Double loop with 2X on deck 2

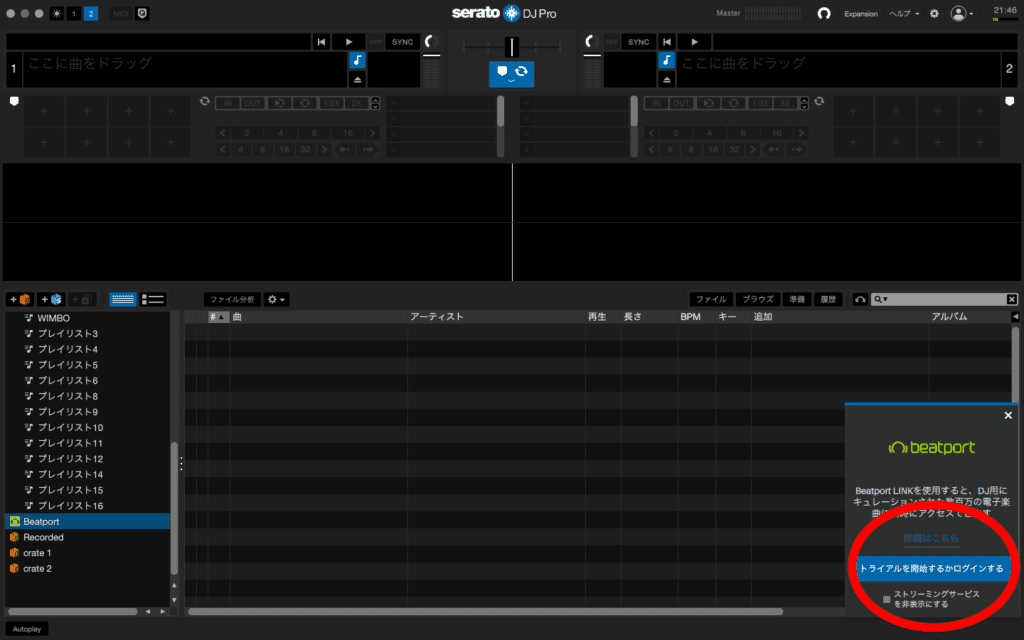785,103
